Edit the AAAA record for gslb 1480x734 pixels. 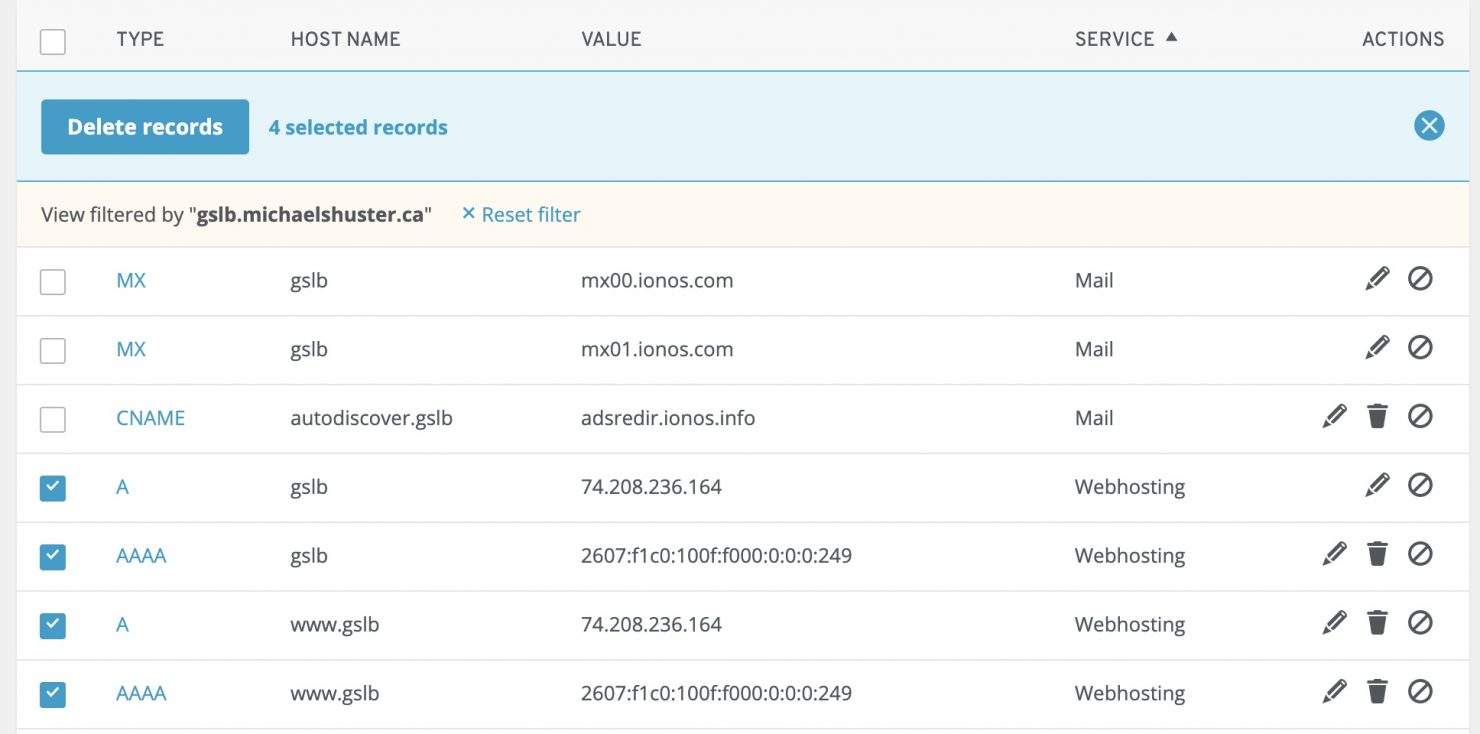click(1334, 554)
